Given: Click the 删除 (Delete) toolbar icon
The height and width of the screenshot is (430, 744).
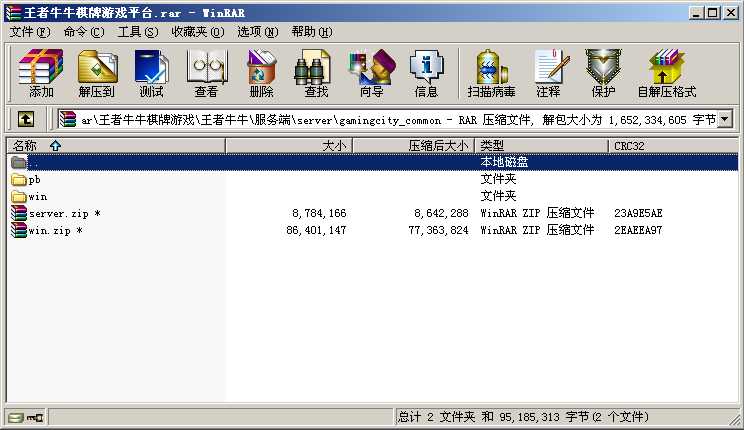Looking at the screenshot, I should tap(261, 73).
